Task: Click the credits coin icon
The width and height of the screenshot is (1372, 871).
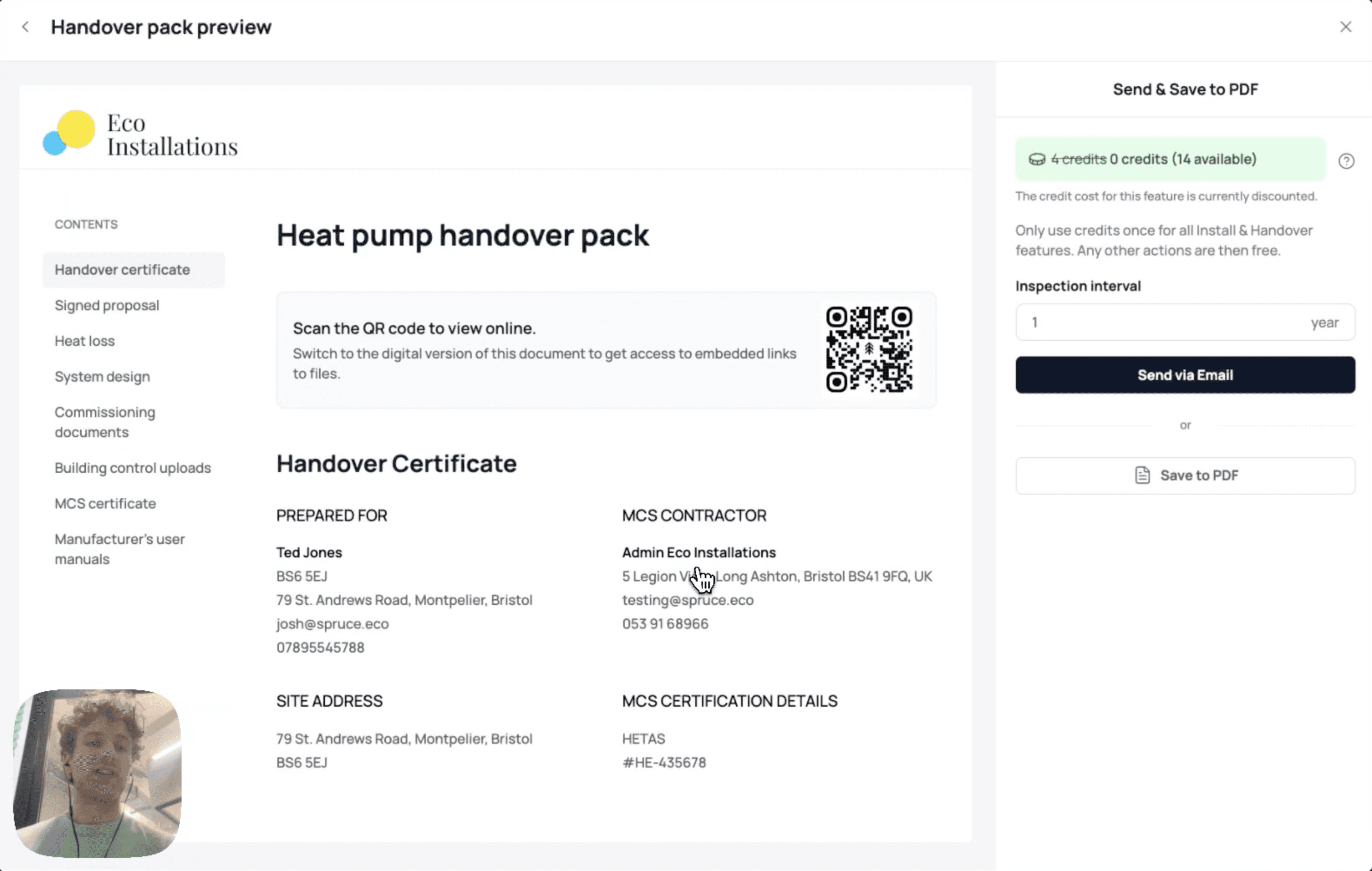Action: coord(1037,160)
